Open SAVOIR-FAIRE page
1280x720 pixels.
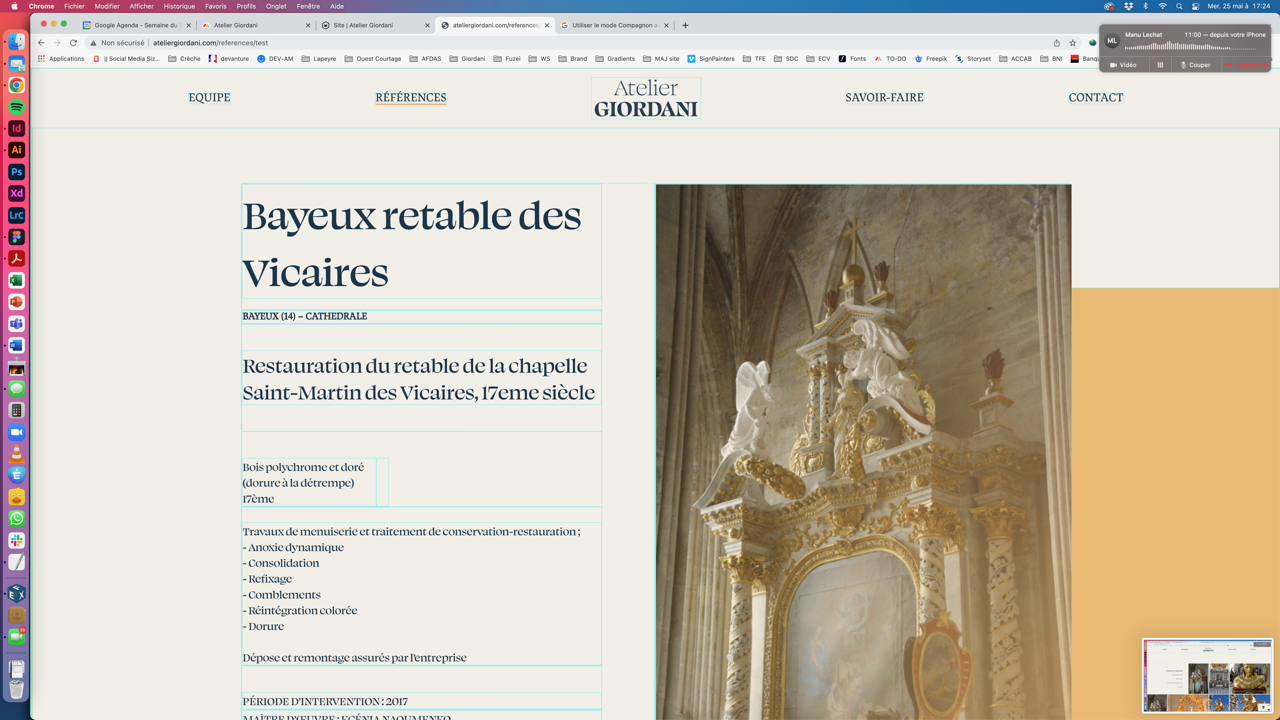(x=884, y=97)
